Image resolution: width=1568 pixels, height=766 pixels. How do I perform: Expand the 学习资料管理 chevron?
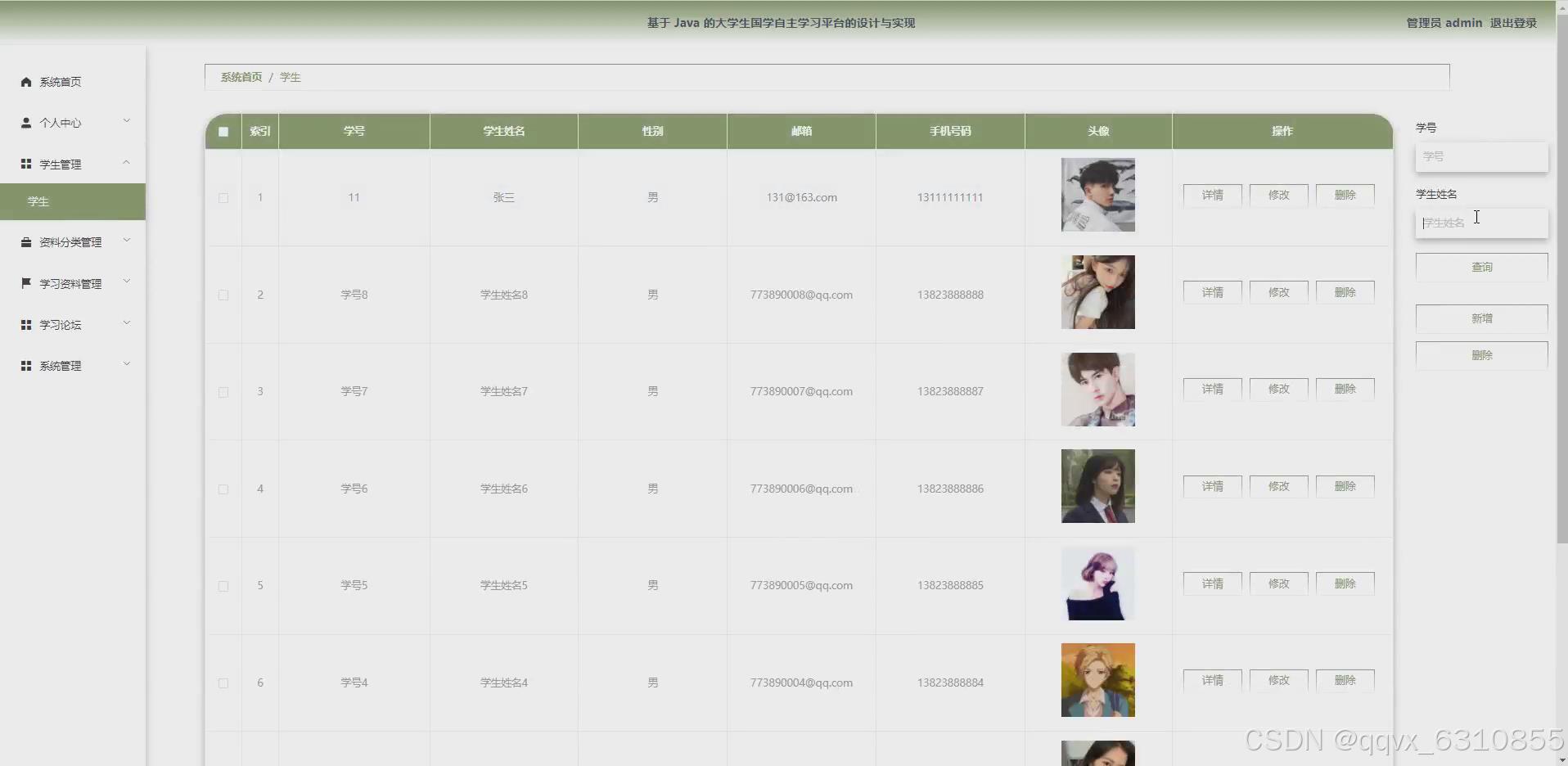tap(127, 282)
